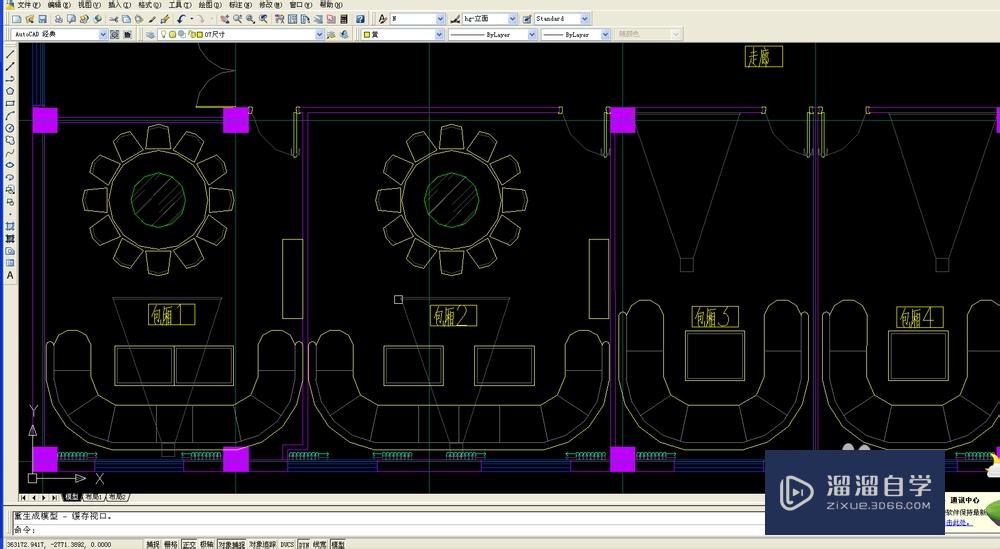Select the Multiline Text tool

[10, 275]
